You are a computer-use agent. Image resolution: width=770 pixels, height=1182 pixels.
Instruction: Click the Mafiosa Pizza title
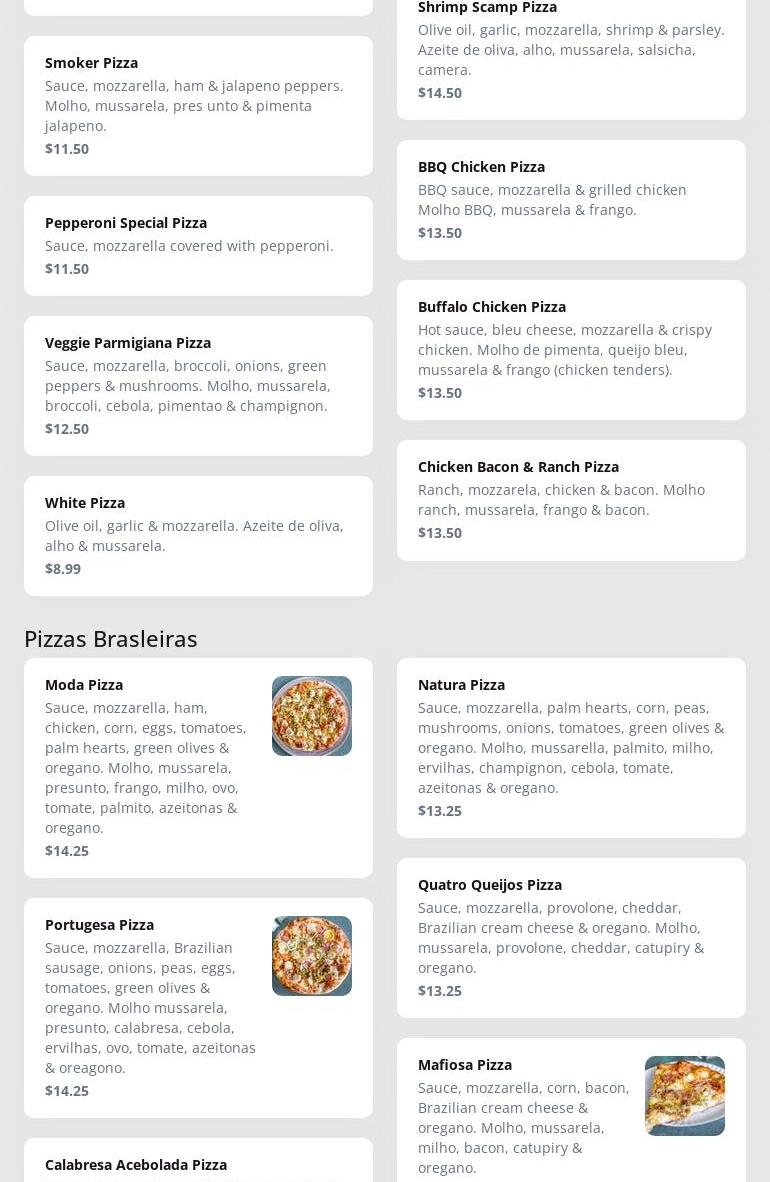point(465,1064)
